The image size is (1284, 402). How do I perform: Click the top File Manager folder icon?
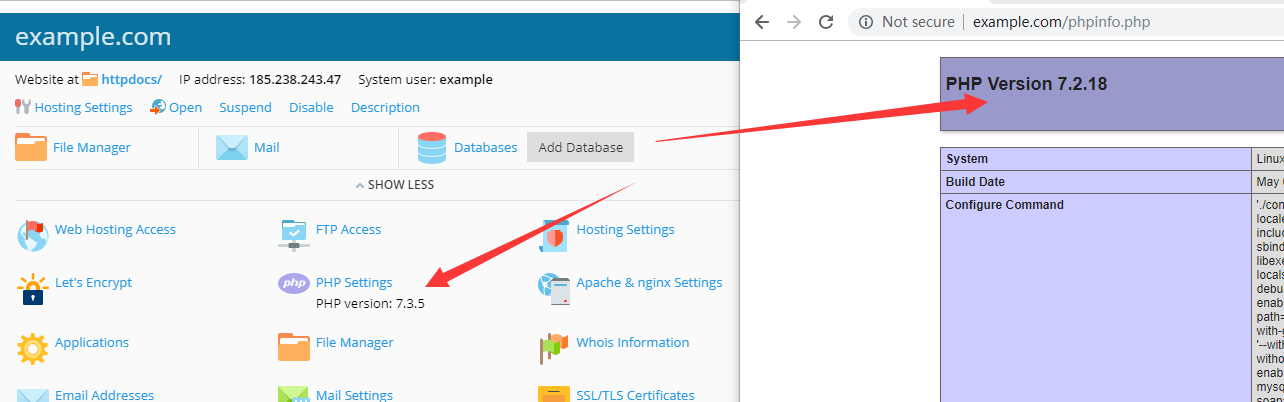pyautogui.click(x=31, y=147)
